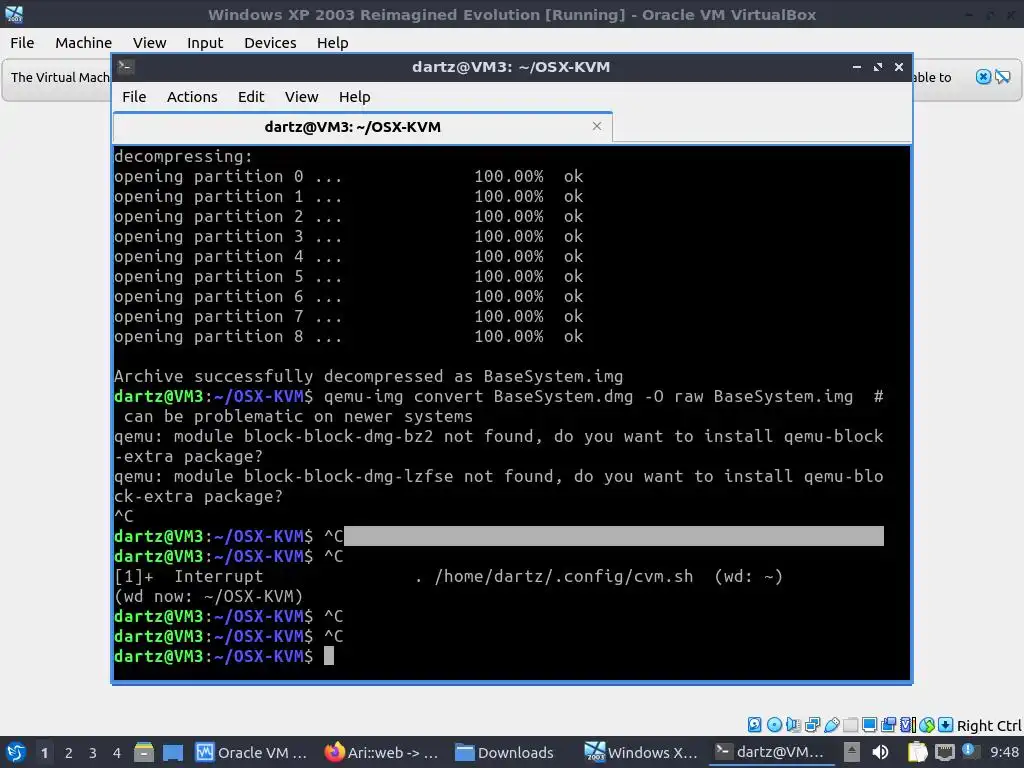The width and height of the screenshot is (1024, 768).
Task: Click the terminal icon in terminal title bar
Action: pos(126,66)
